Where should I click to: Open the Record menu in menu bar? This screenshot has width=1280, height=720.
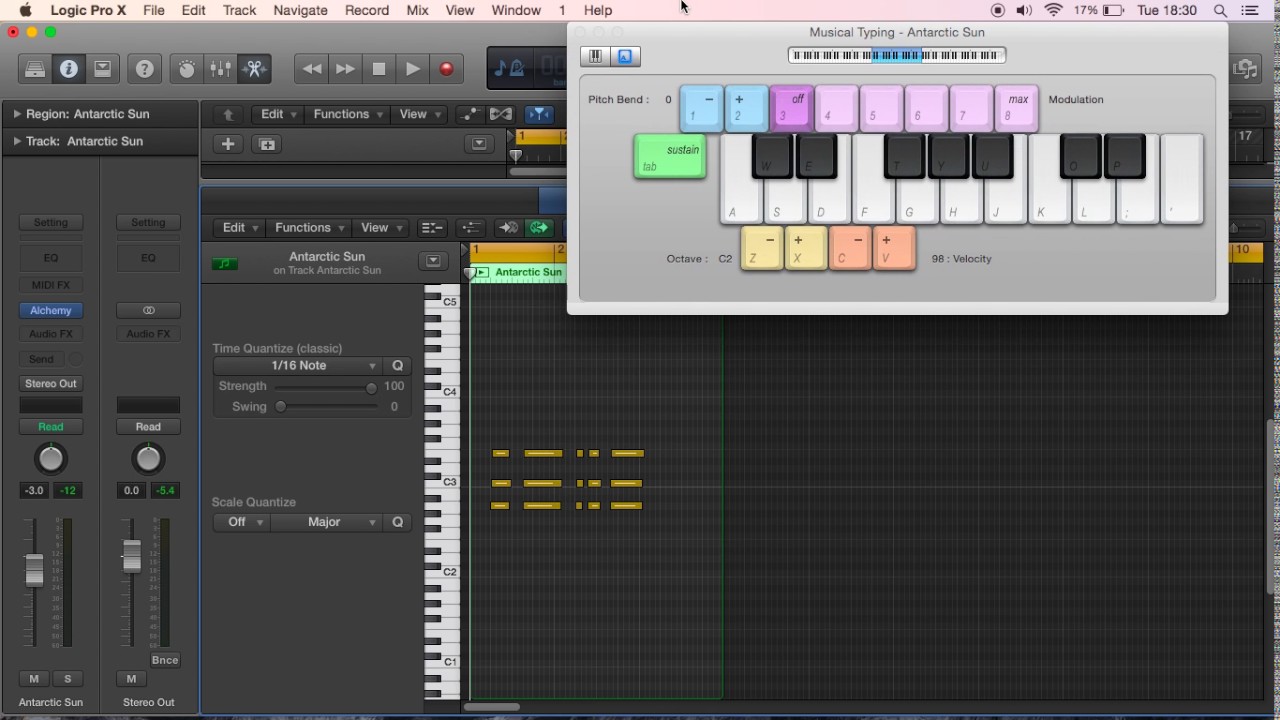[x=367, y=11]
